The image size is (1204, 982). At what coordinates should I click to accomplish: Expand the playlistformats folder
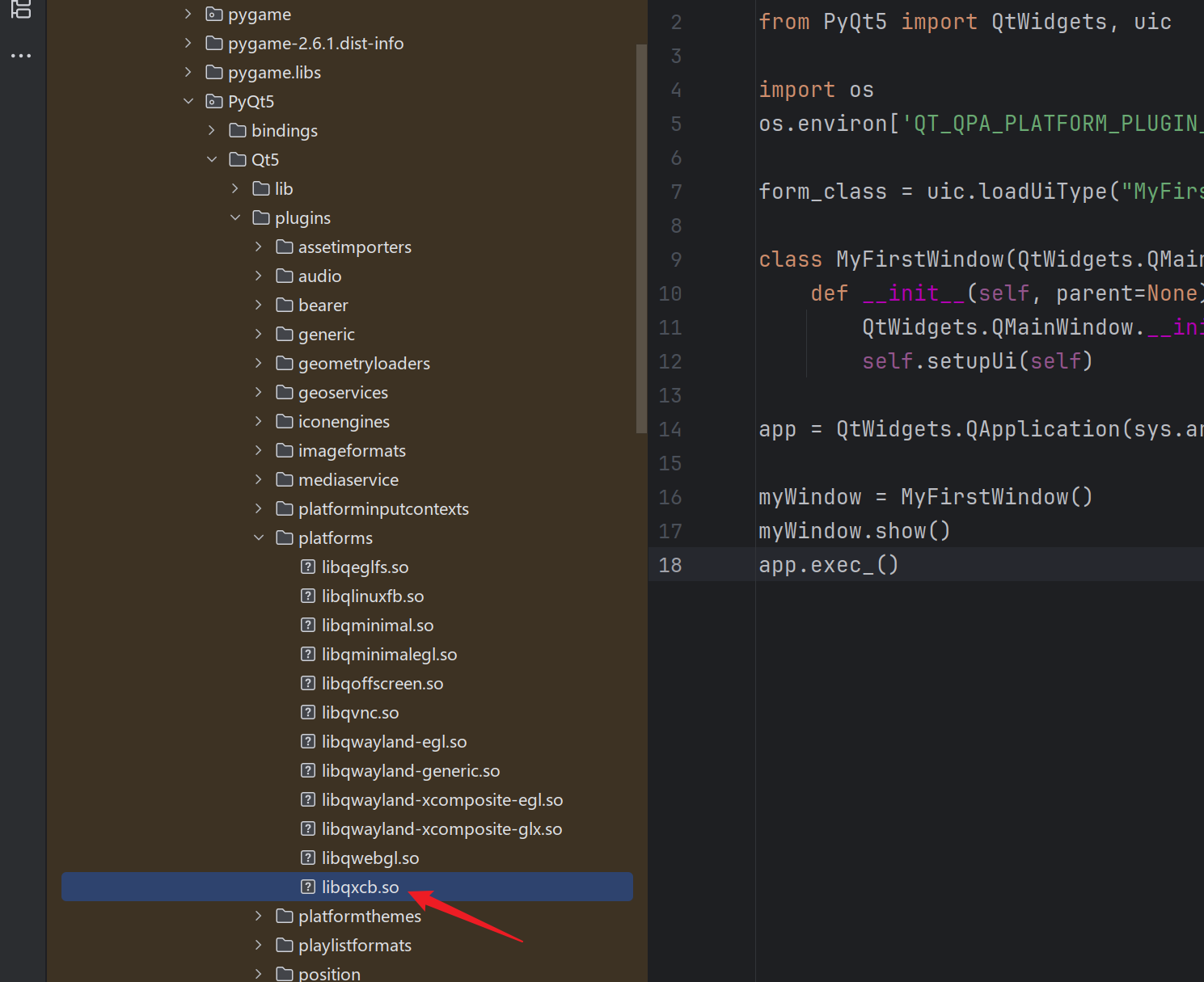point(259,945)
